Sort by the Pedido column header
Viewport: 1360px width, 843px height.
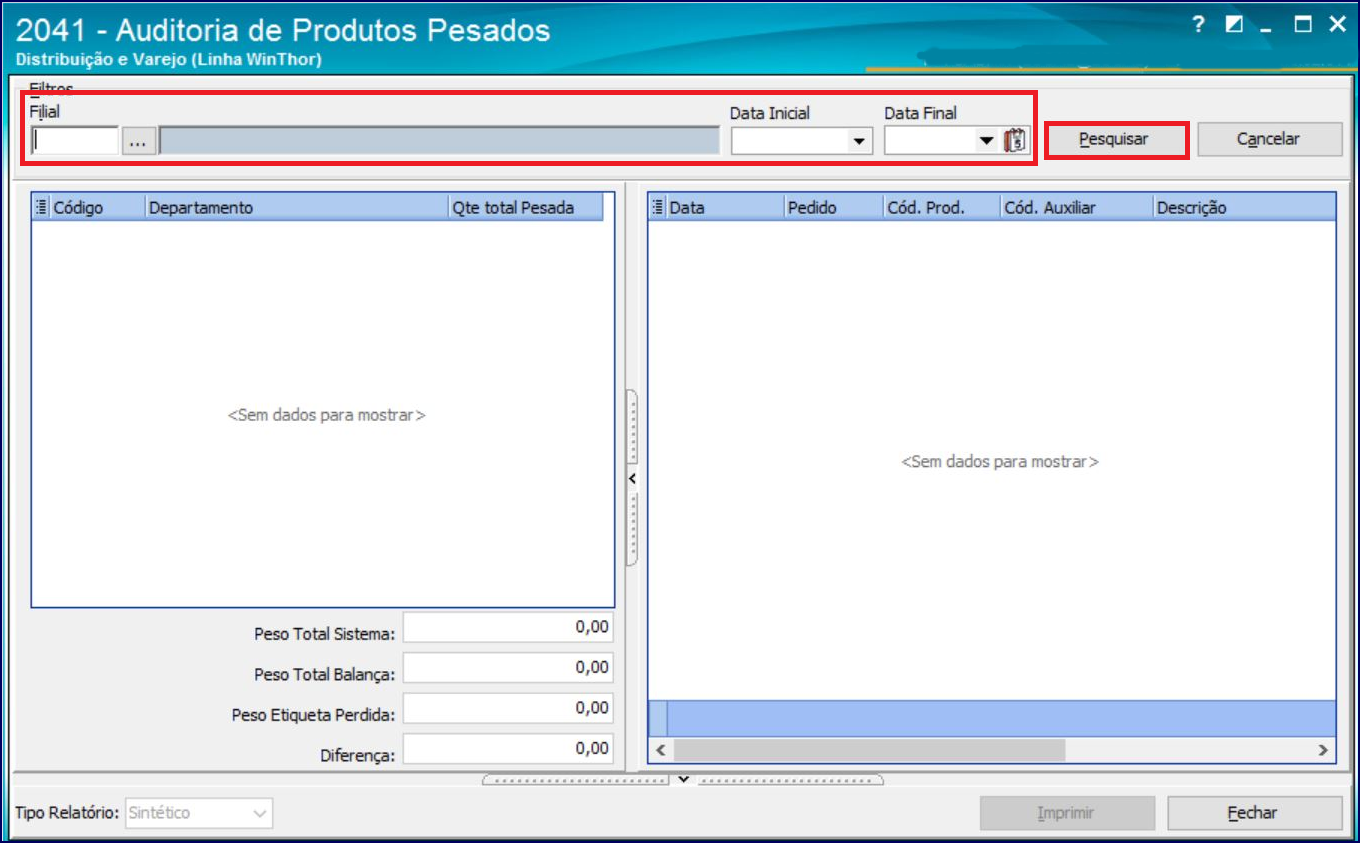[x=833, y=208]
